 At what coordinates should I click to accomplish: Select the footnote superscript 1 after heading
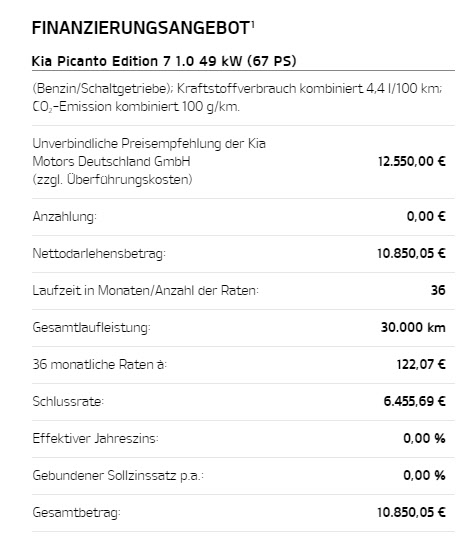click(253, 25)
